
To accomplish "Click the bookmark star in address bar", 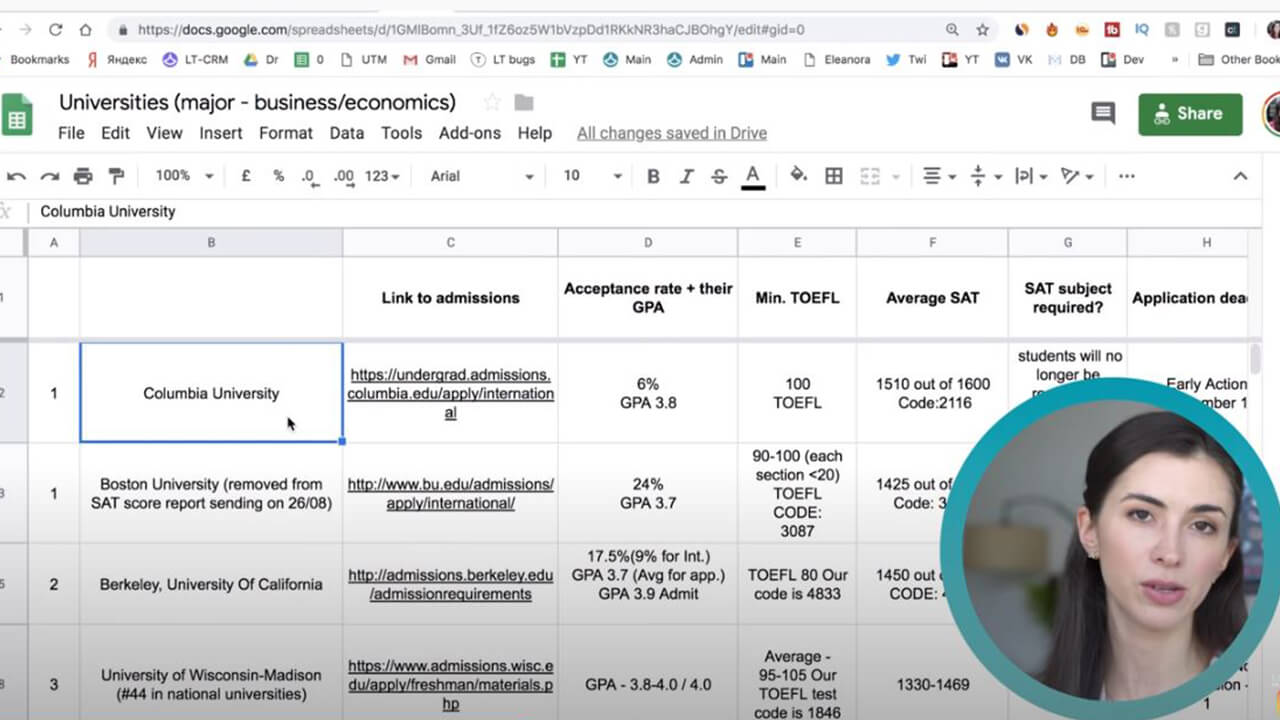I will coord(982,30).
